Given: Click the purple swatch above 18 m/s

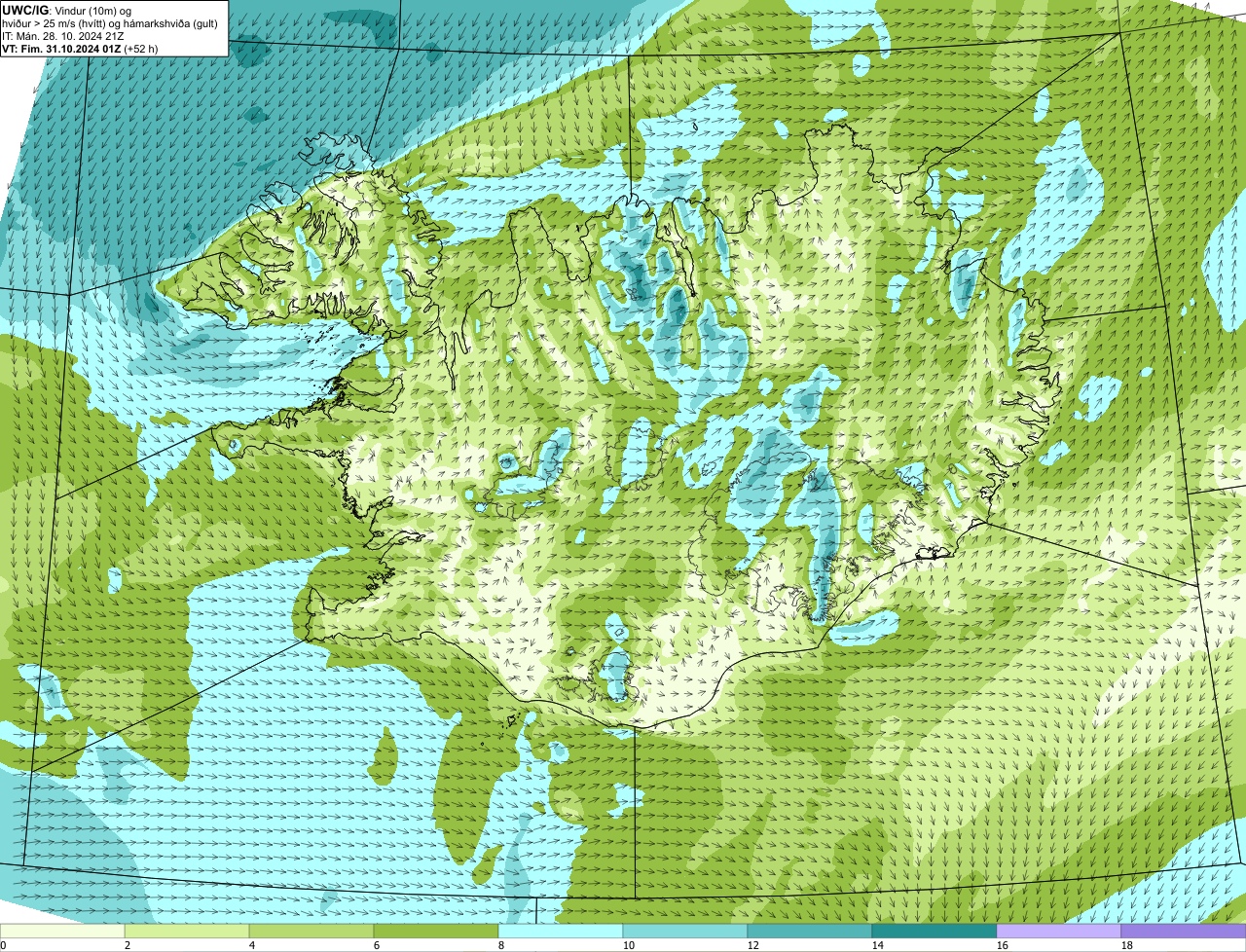Looking at the screenshot, I should tap(1184, 931).
